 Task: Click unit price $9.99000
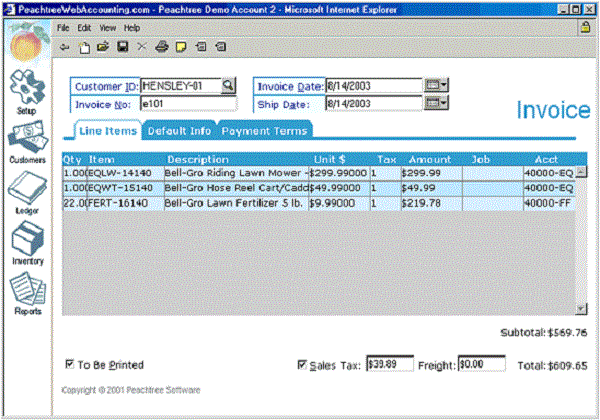coord(339,203)
